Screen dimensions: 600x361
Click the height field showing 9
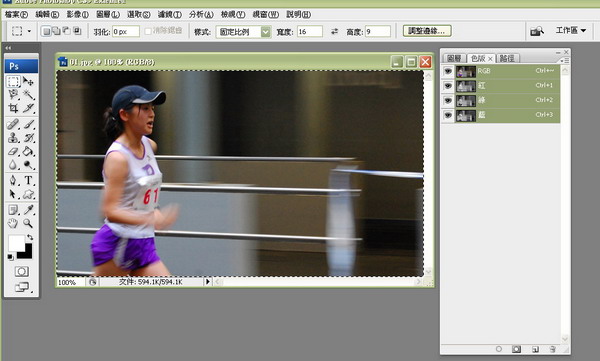[378, 31]
